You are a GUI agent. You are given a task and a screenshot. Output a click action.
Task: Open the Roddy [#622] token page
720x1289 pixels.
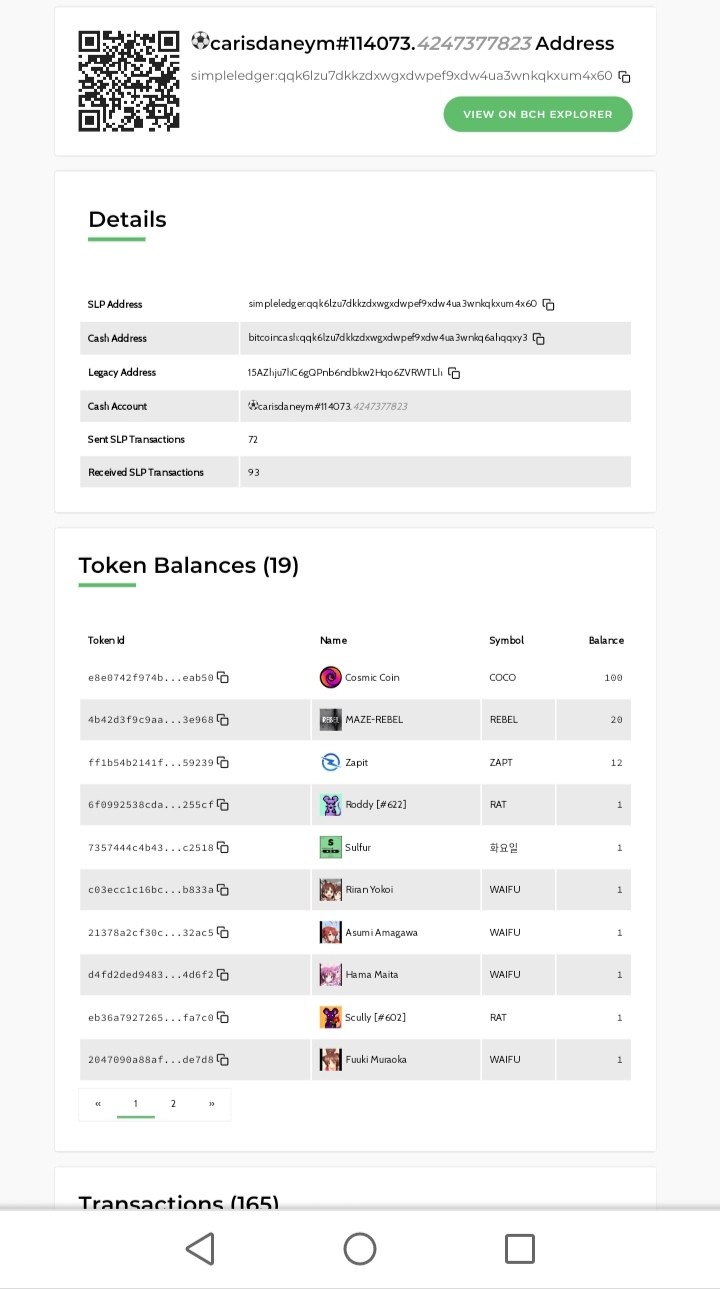[x=375, y=805]
